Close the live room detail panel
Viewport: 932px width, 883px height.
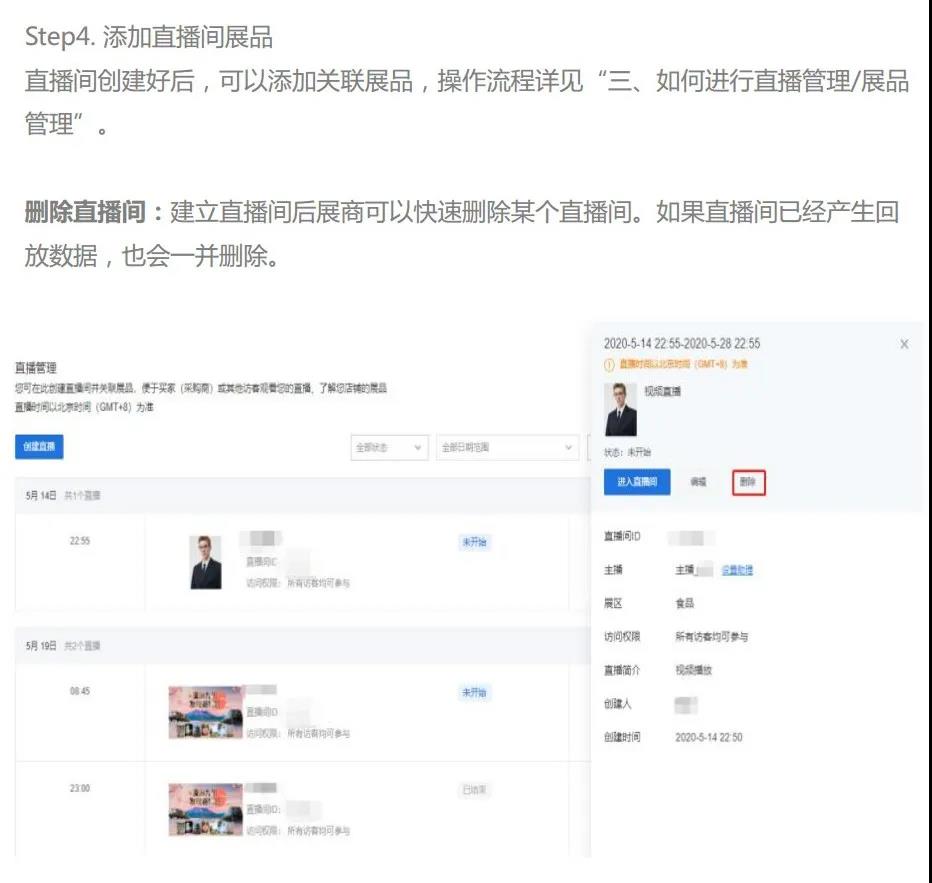point(904,344)
